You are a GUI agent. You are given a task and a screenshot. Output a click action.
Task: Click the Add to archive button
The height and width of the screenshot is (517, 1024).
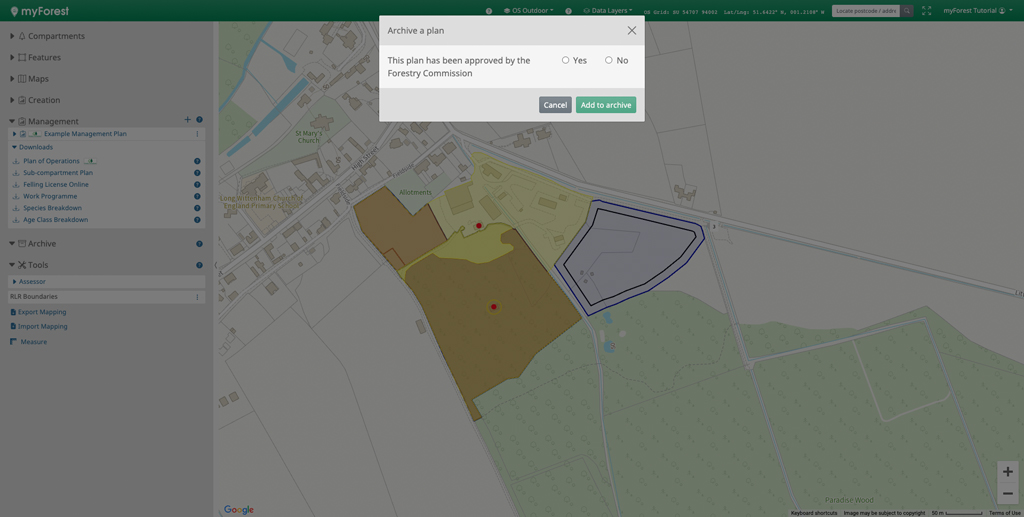pyautogui.click(x=605, y=105)
